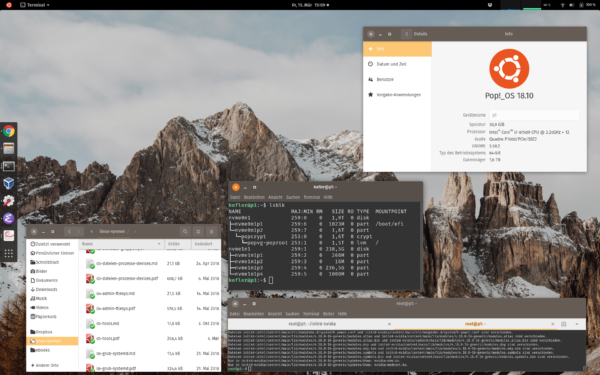Open search in the file manager header
The width and height of the screenshot is (600, 375).
pyautogui.click(x=185, y=232)
